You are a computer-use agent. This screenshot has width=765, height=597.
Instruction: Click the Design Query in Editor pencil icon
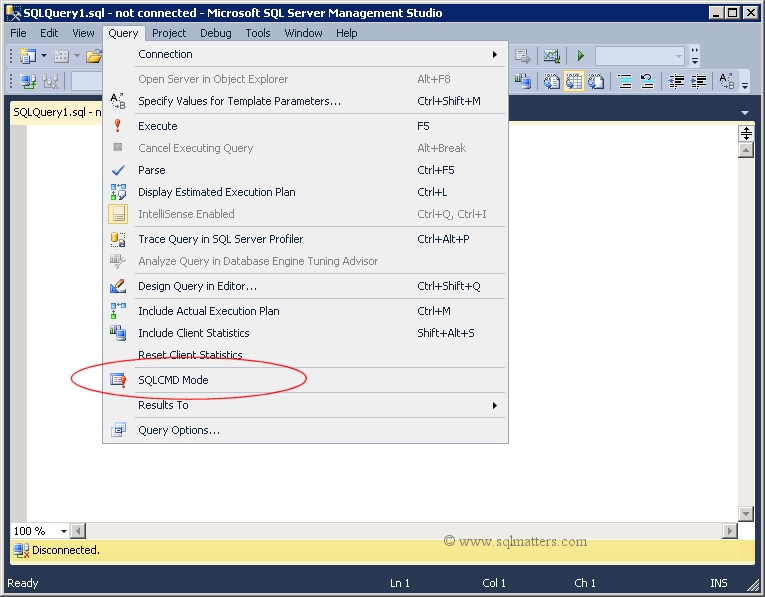[118, 286]
